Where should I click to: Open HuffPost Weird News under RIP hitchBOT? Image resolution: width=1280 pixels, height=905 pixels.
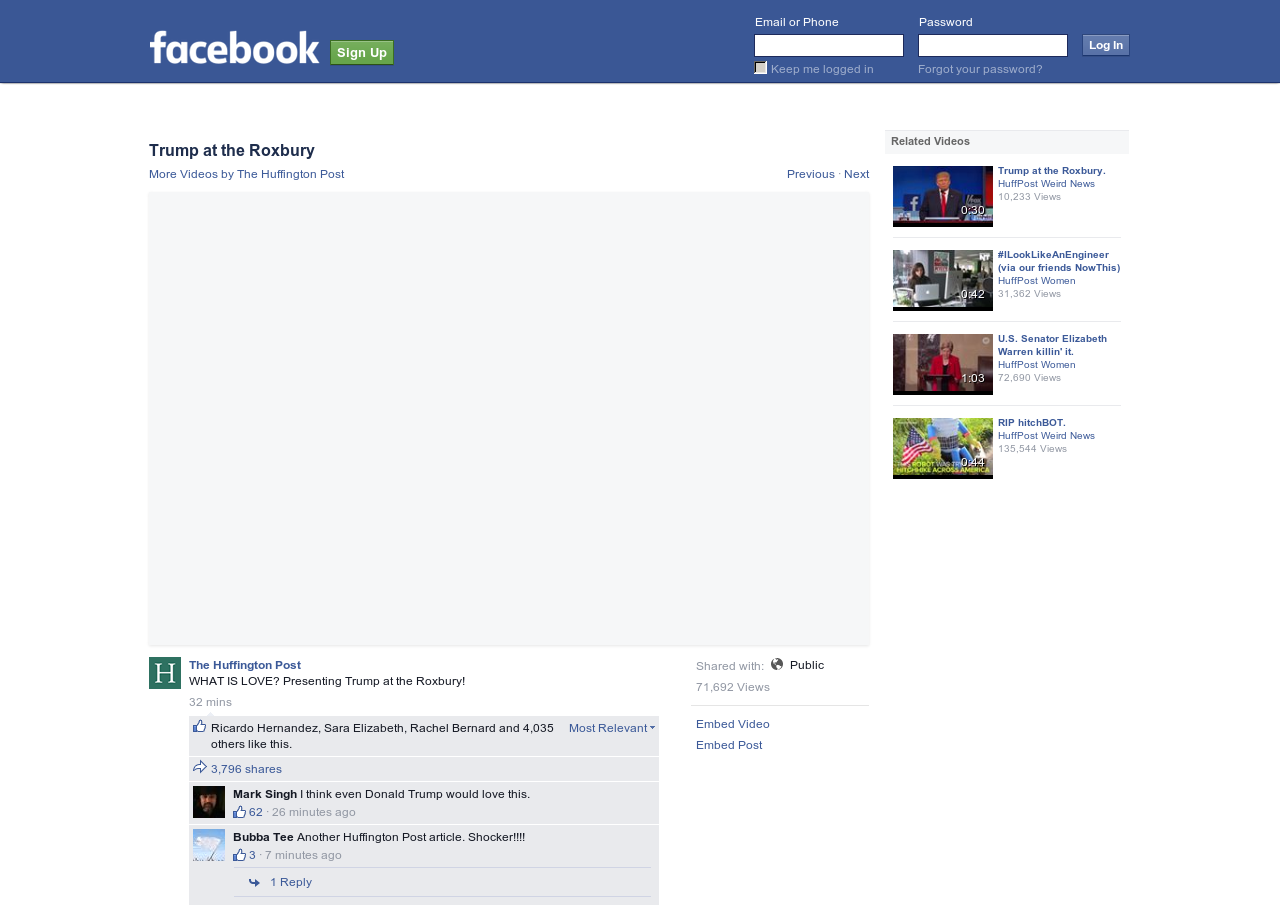(1047, 436)
